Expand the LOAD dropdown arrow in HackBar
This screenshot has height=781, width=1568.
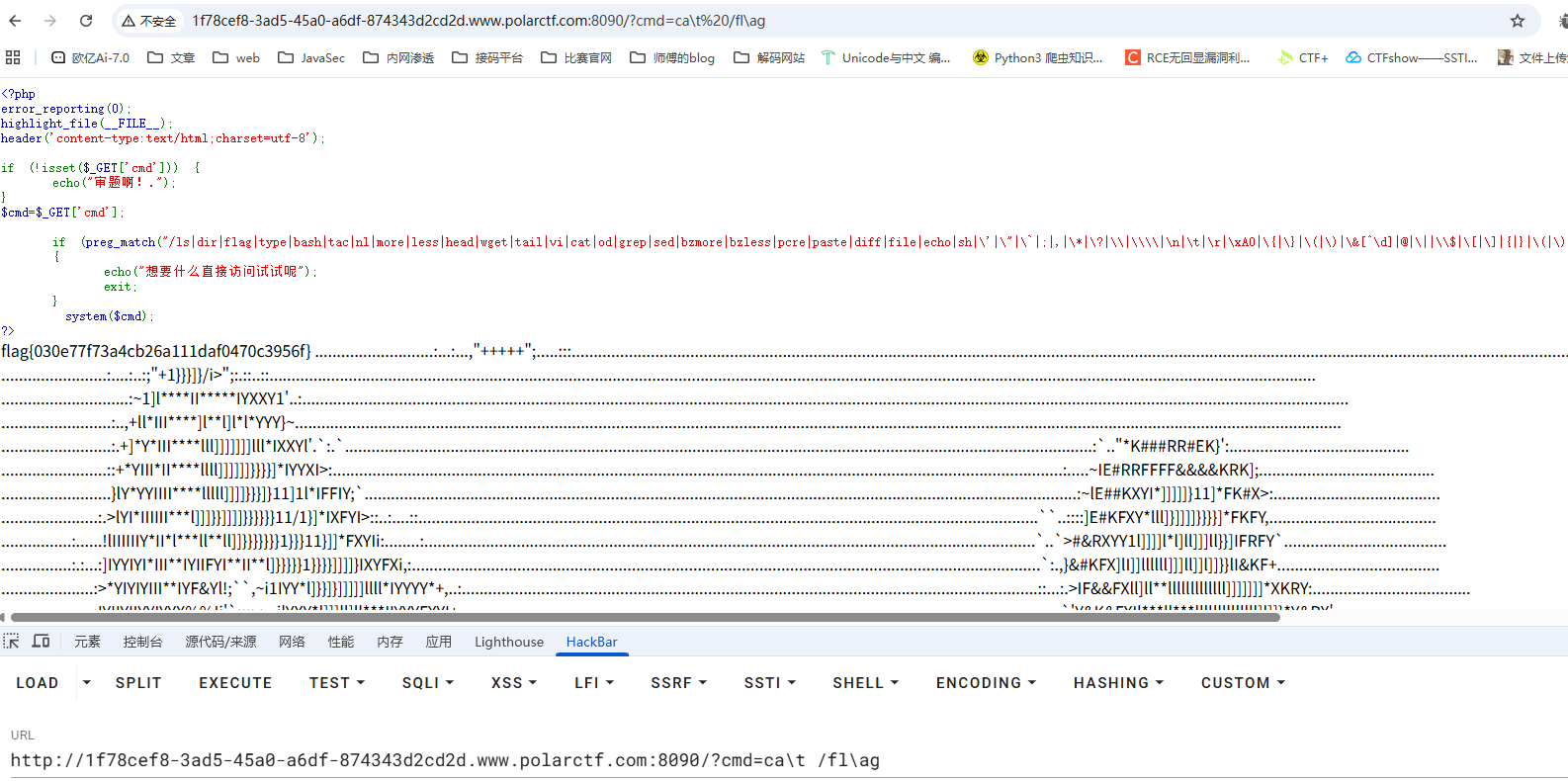coord(87,682)
